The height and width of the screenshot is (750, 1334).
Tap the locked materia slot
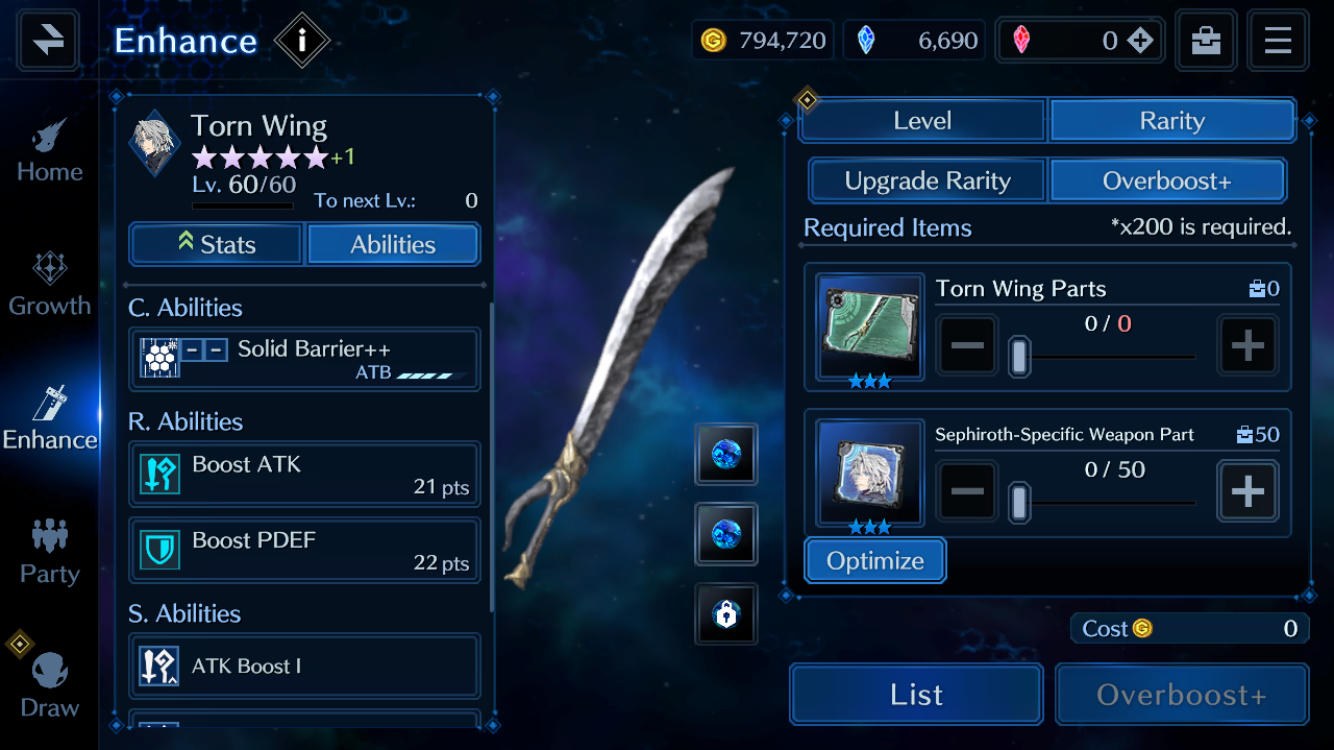click(x=726, y=614)
